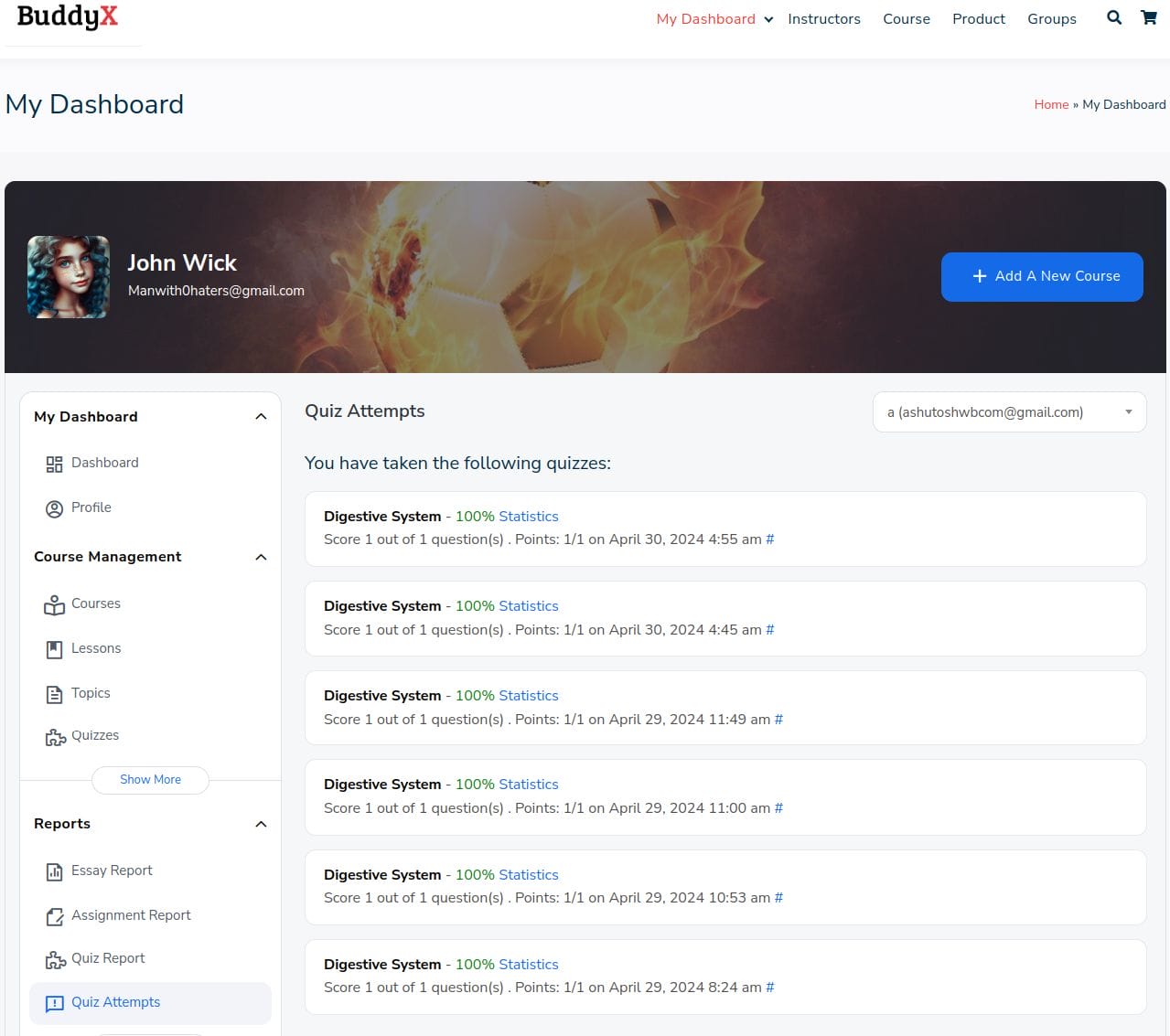This screenshot has height=1036, width=1170.
Task: Collapse the My Dashboard sidebar section
Action: click(261, 417)
